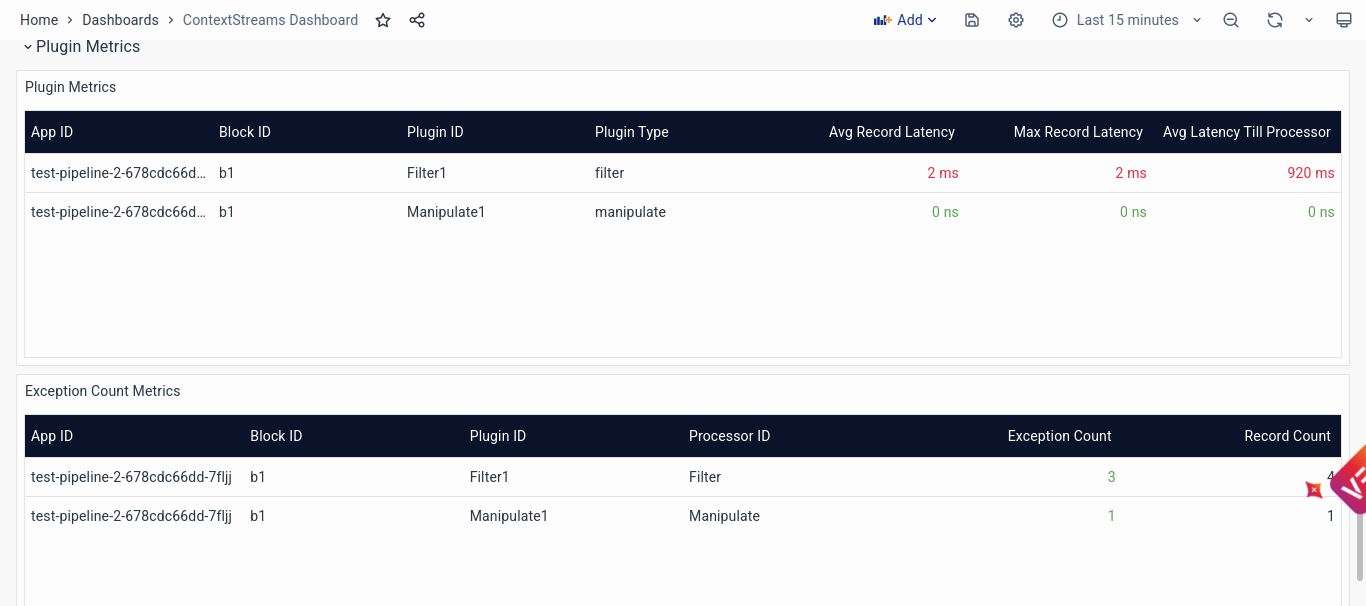This screenshot has height=606, width=1366.
Task: Refresh the dashboard now
Action: pyautogui.click(x=1274, y=20)
